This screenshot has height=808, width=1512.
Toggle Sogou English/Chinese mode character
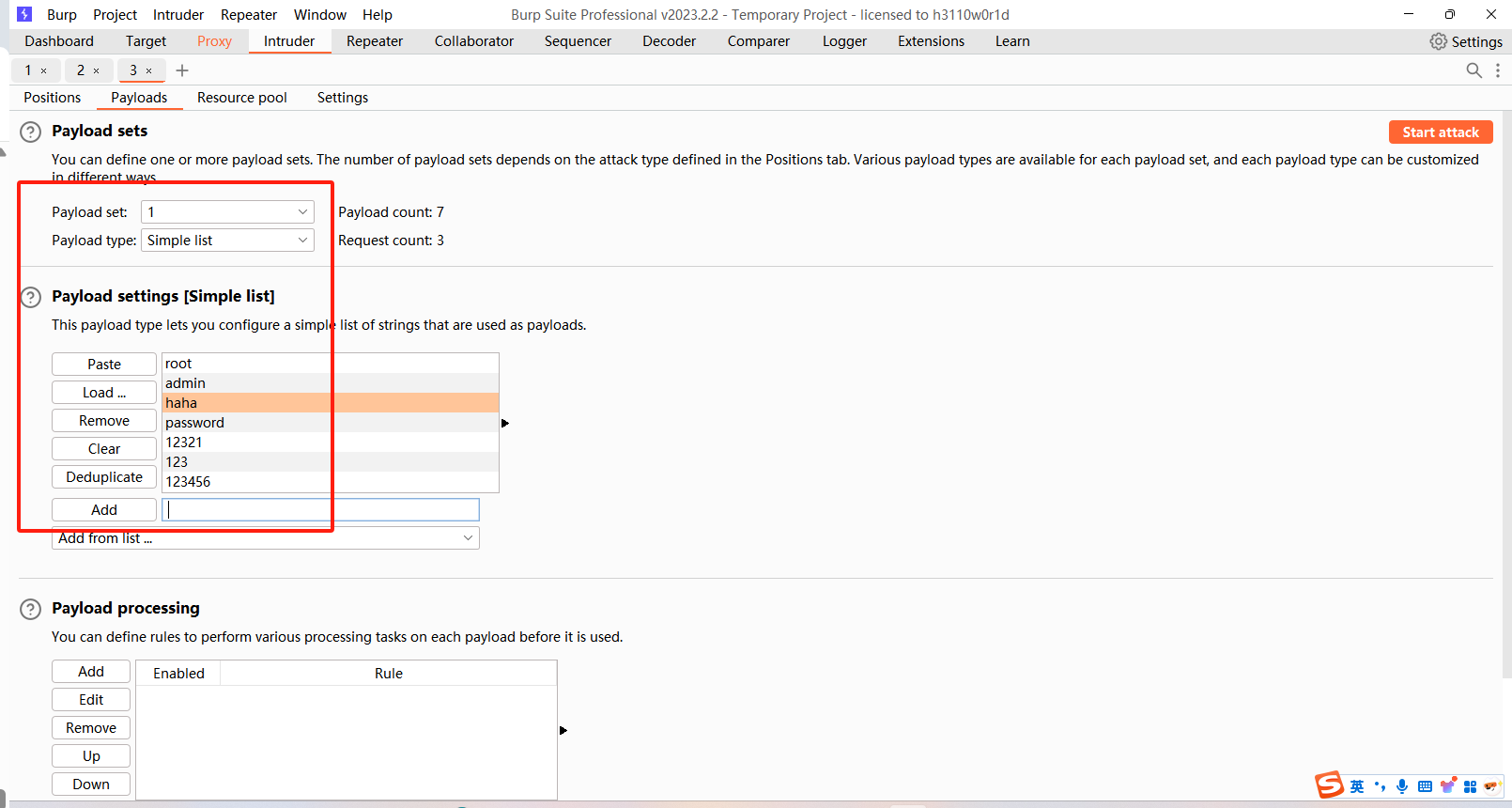coord(1357,786)
